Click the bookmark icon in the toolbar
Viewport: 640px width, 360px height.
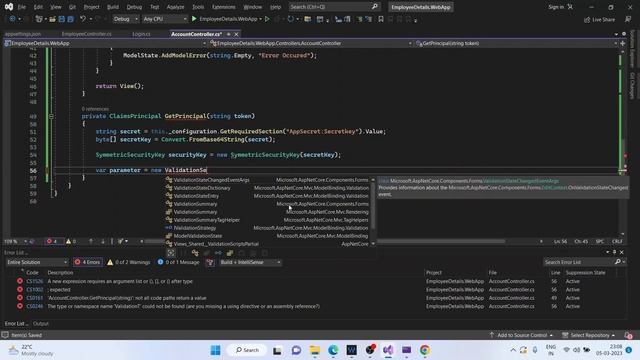click(x=381, y=19)
